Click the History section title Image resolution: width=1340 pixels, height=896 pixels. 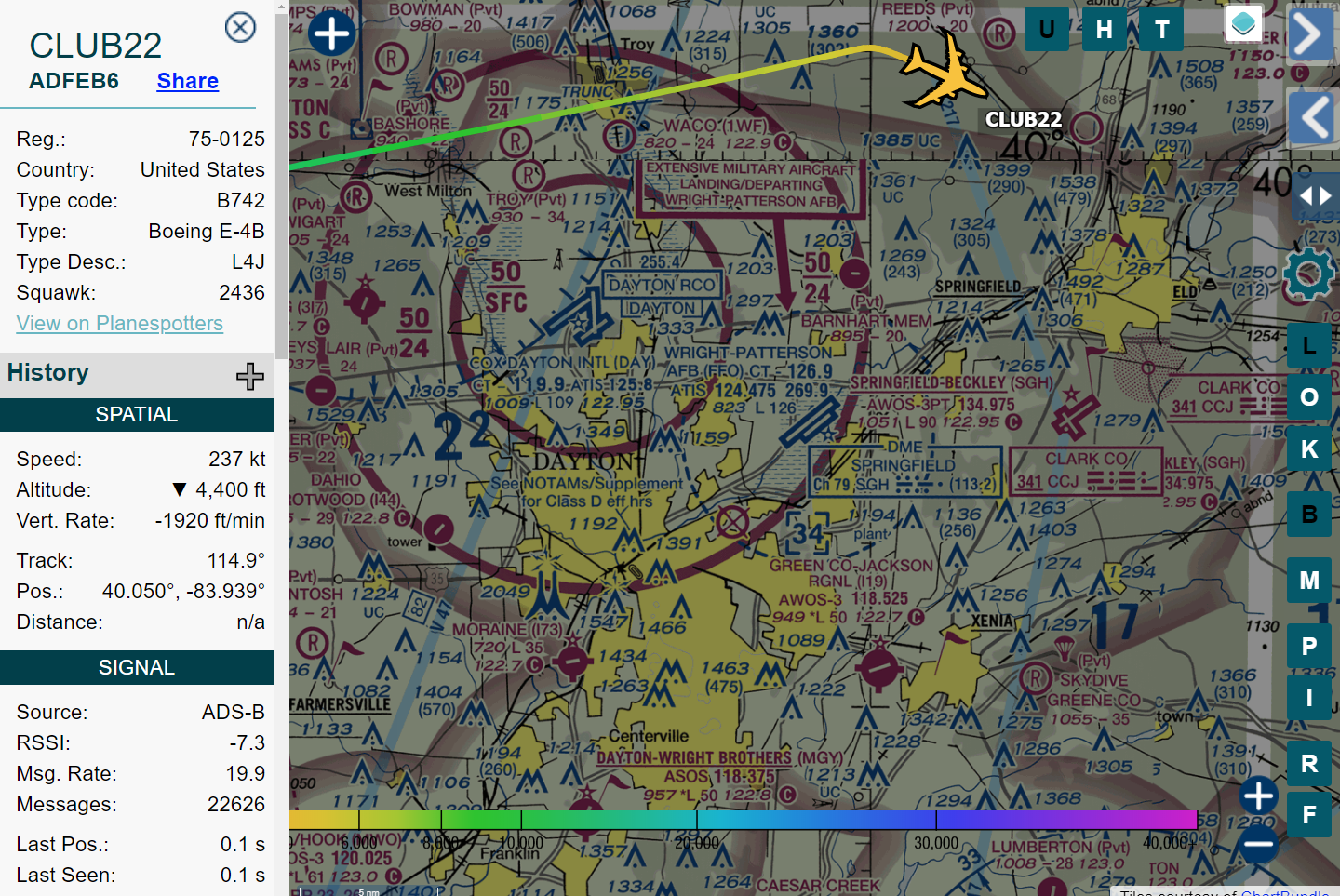48,372
